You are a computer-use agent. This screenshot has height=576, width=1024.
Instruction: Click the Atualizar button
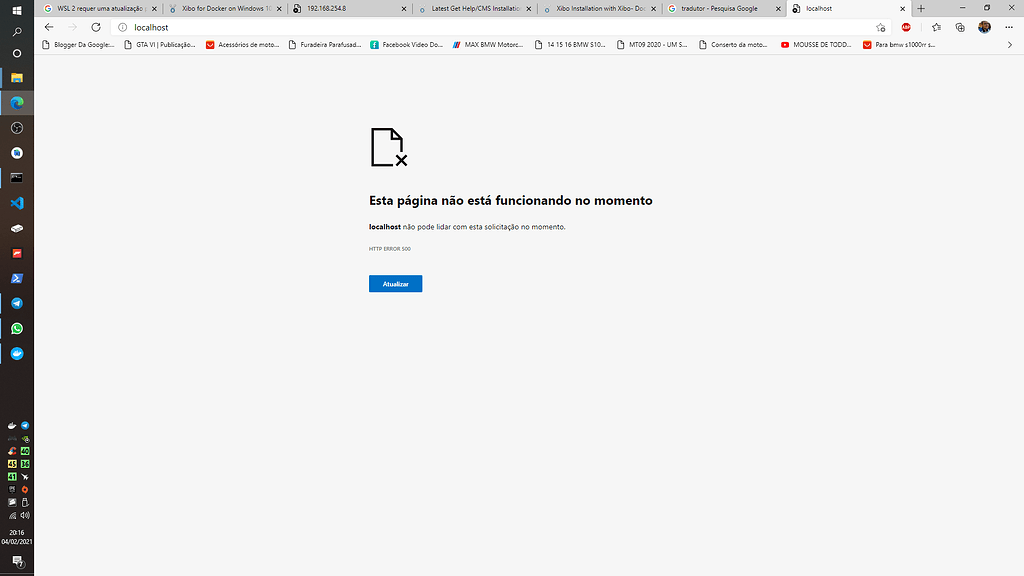click(x=395, y=283)
